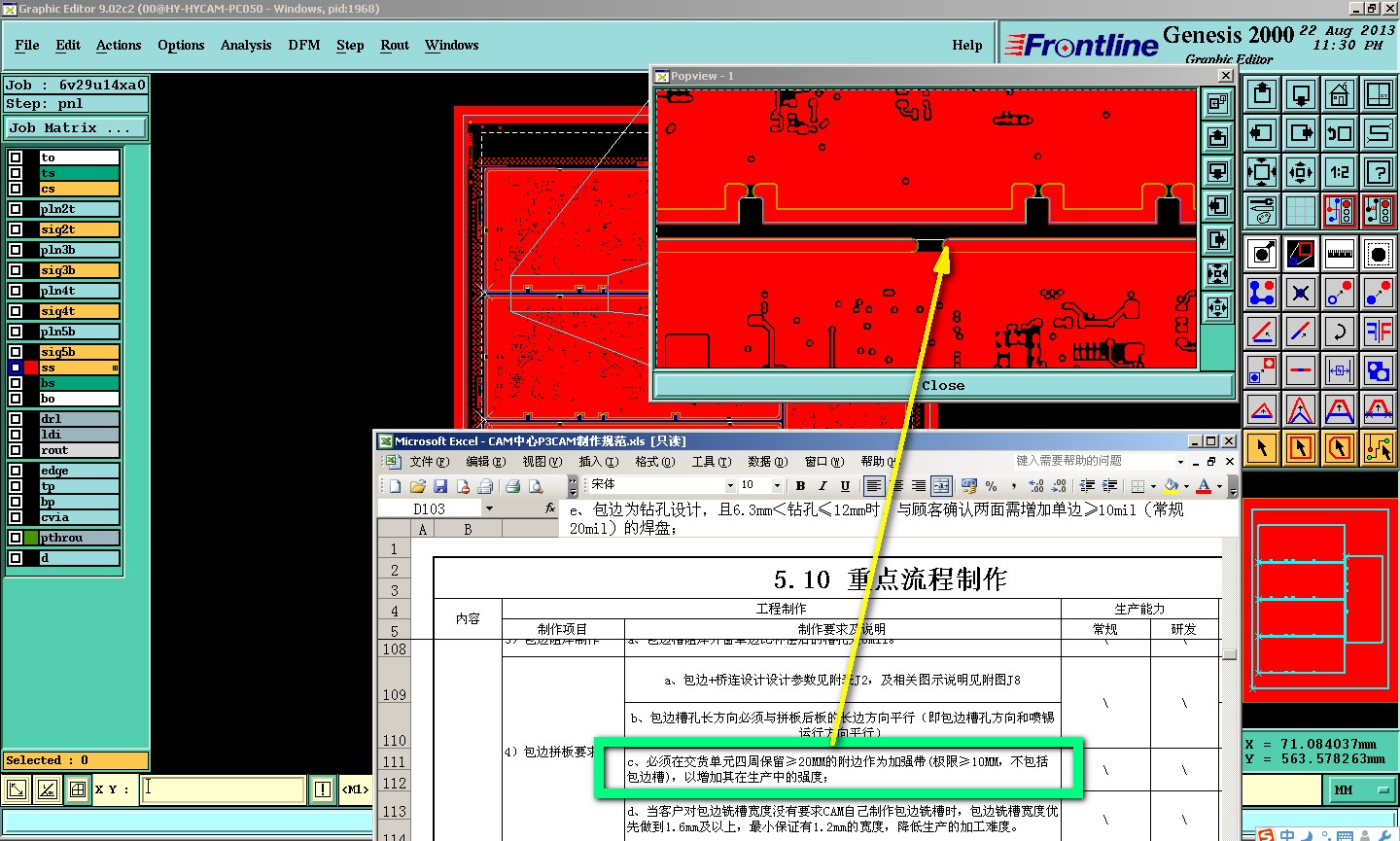The width and height of the screenshot is (1400, 841).
Task: Open the tools and palette icon
Action: click(x=1262, y=210)
